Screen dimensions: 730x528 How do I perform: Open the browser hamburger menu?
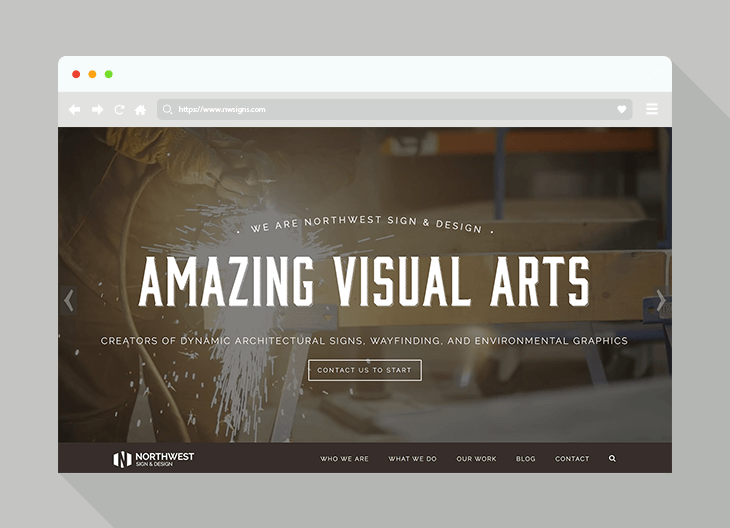point(652,109)
